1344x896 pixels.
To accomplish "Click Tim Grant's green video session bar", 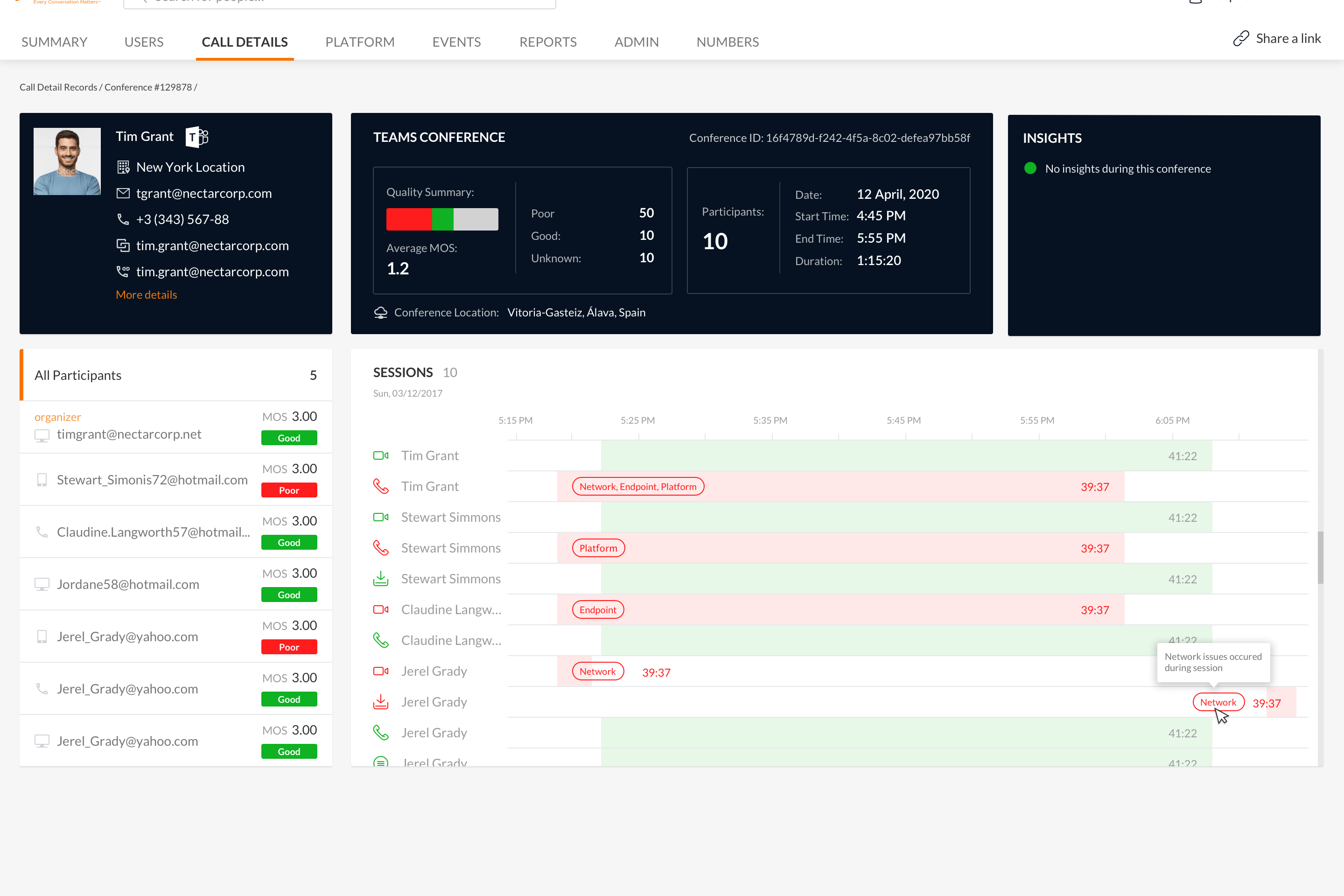I will (906, 455).
